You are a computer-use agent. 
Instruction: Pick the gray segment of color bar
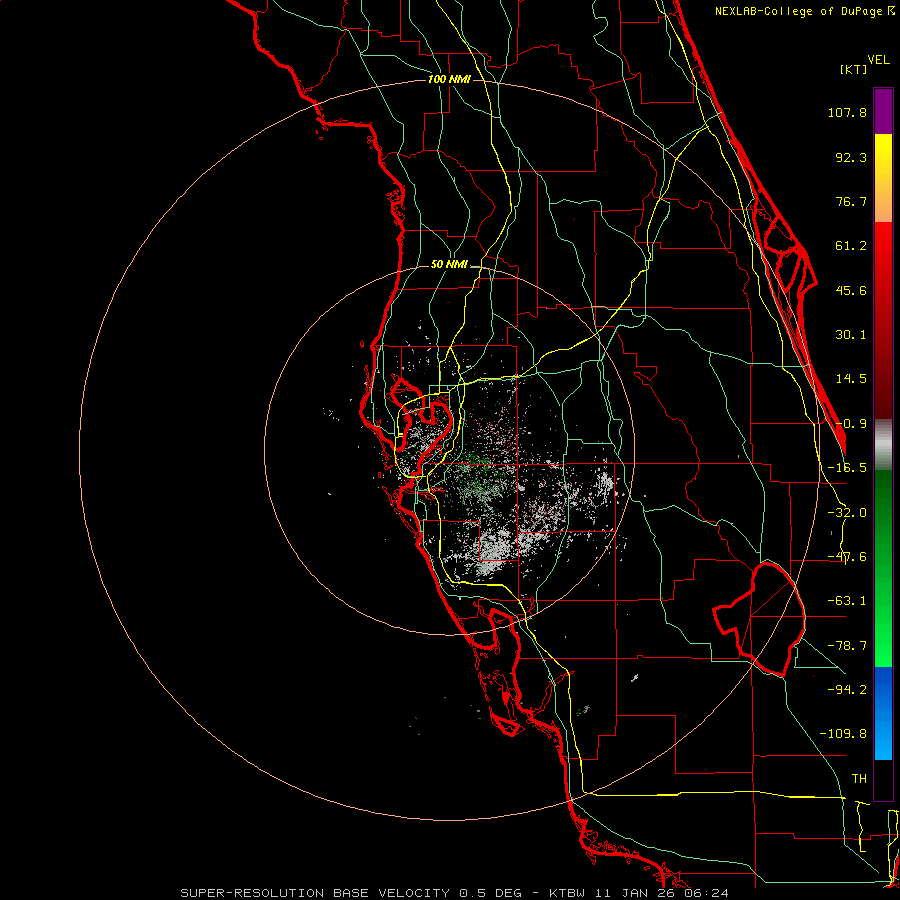(x=883, y=445)
